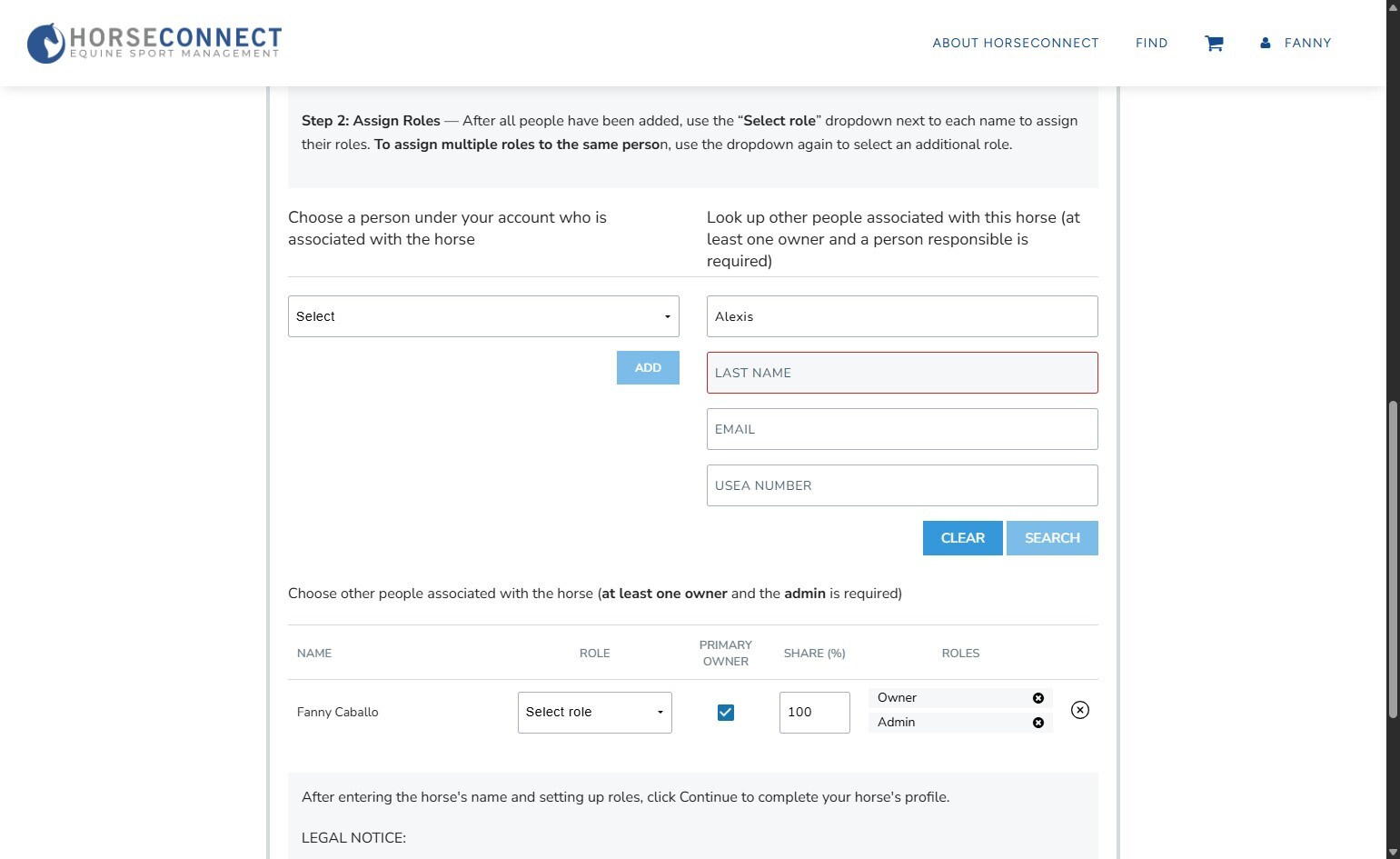Open the shopping cart
The image size is (1400, 859).
click(1214, 44)
